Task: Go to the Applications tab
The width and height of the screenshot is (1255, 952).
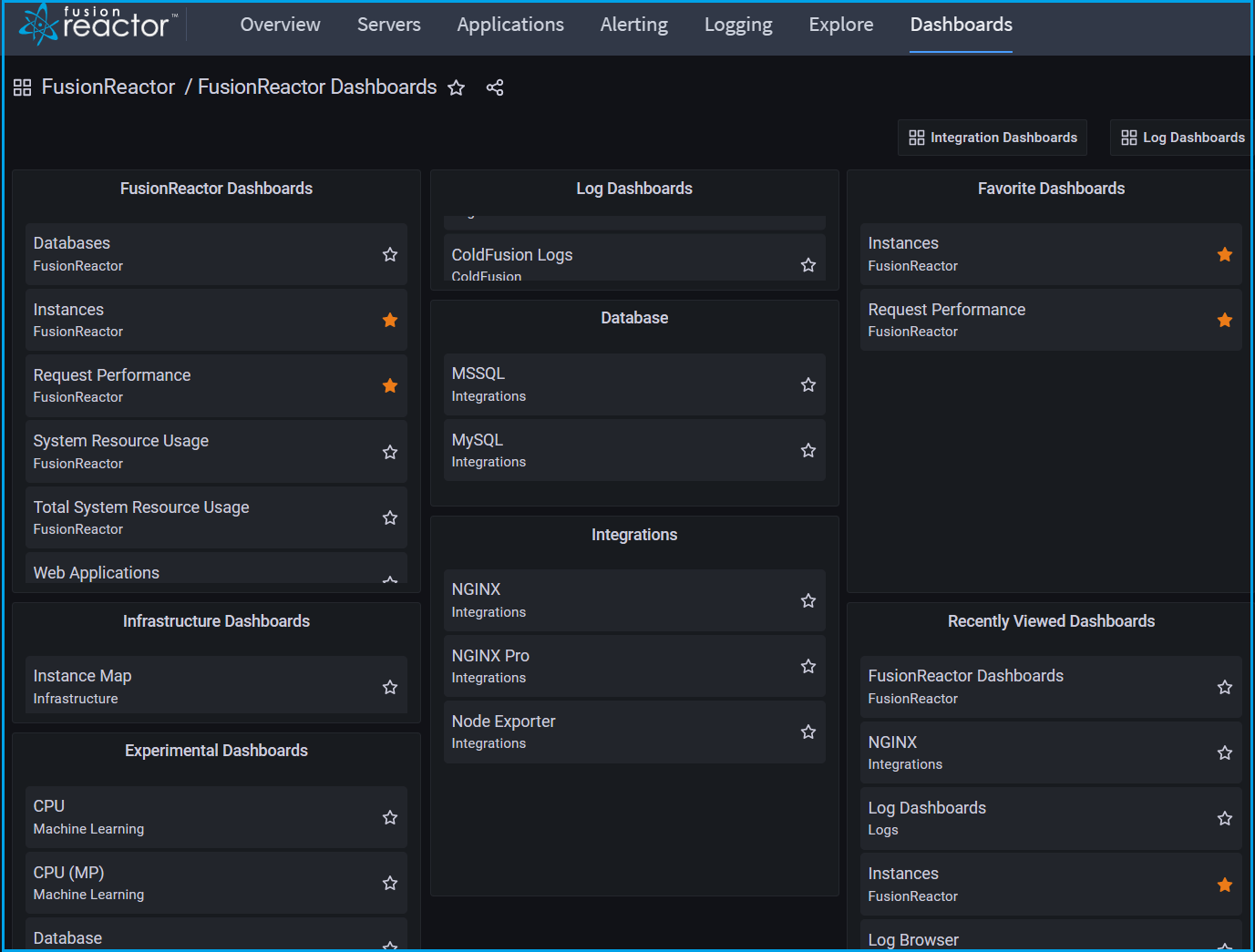Action: (x=510, y=25)
